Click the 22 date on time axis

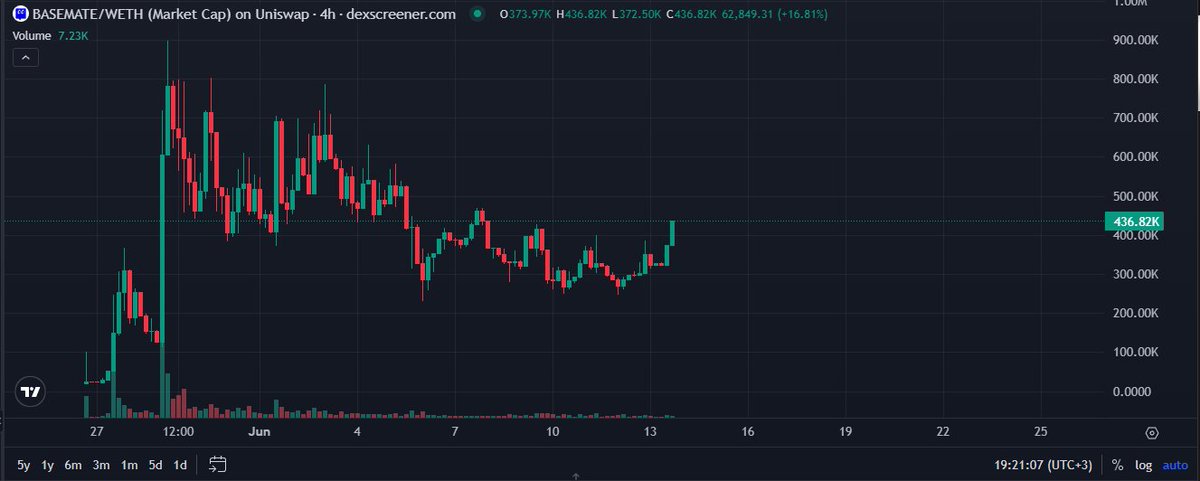click(x=943, y=432)
